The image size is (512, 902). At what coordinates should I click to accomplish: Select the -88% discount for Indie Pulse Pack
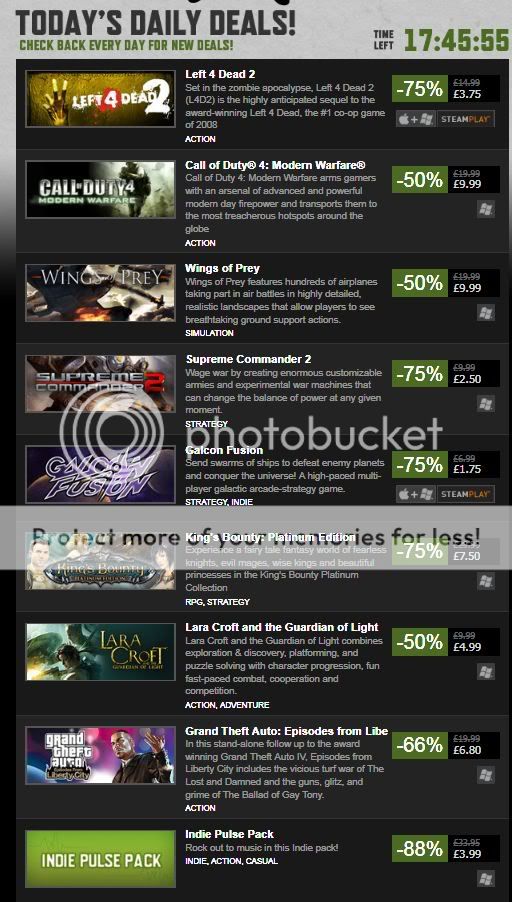pos(420,849)
